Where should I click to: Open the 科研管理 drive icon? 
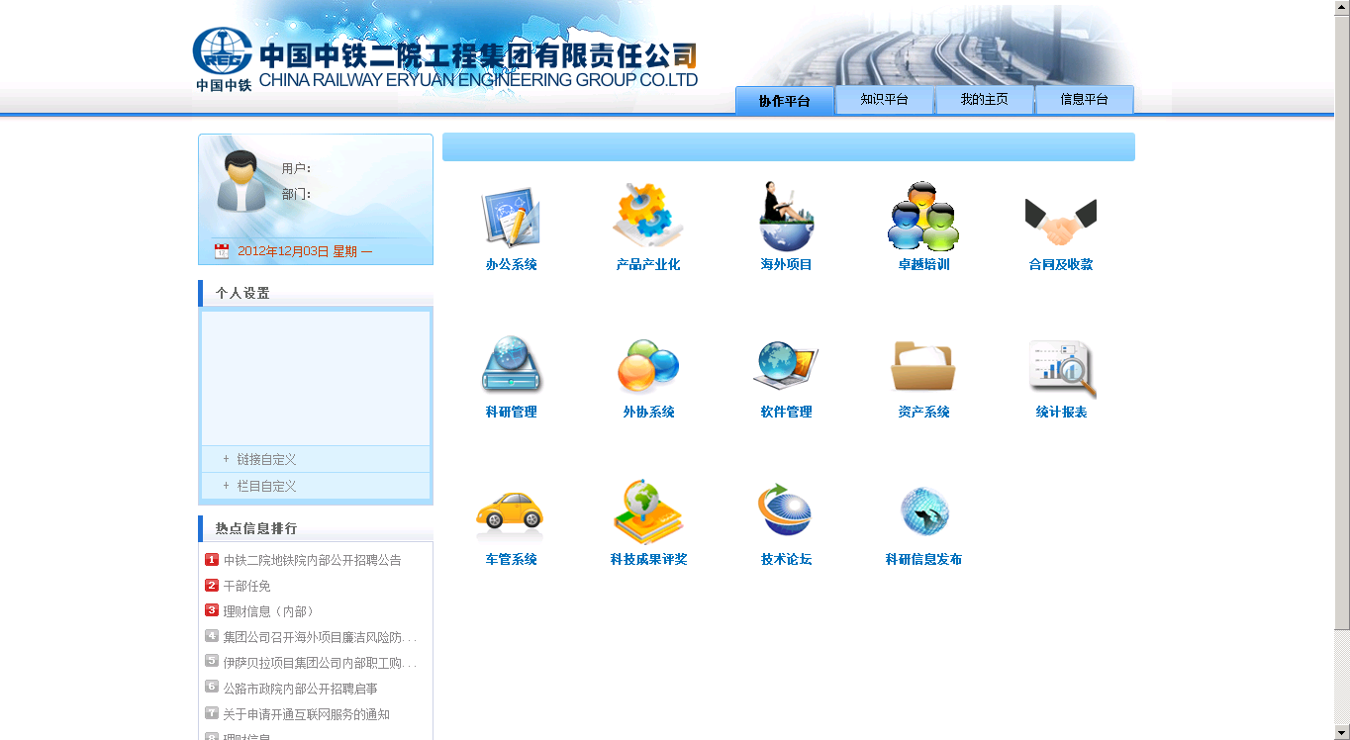pos(511,366)
